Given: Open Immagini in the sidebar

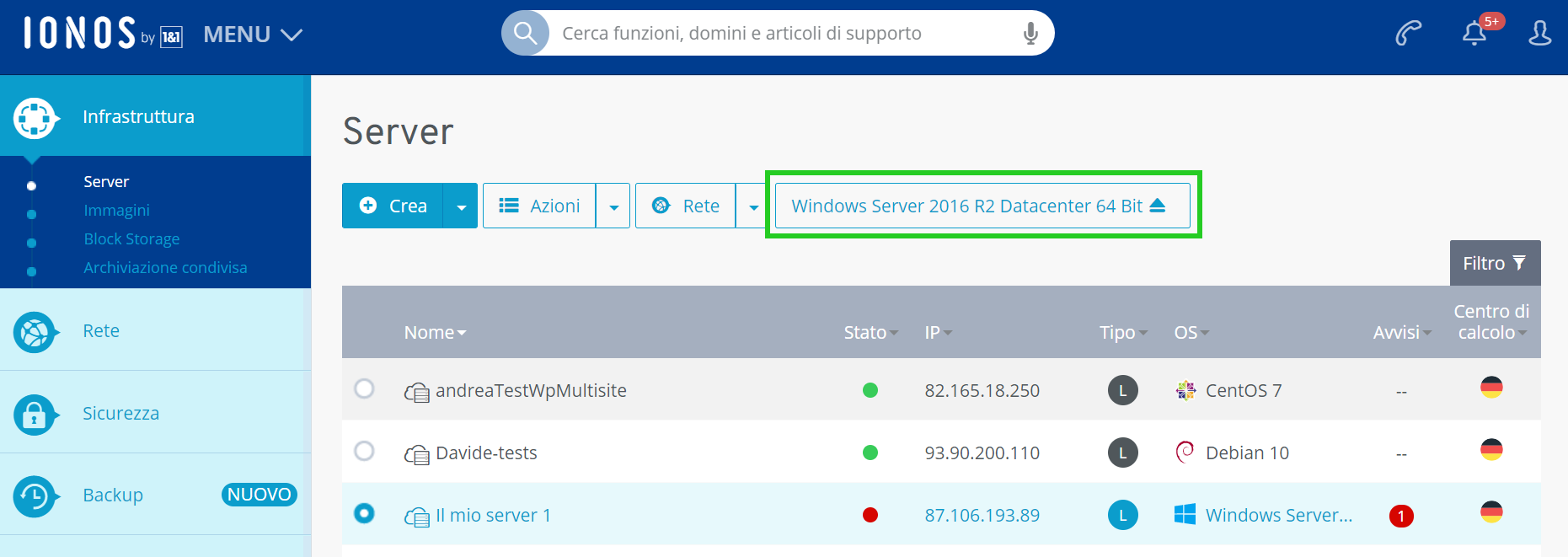Looking at the screenshot, I should pos(116,210).
